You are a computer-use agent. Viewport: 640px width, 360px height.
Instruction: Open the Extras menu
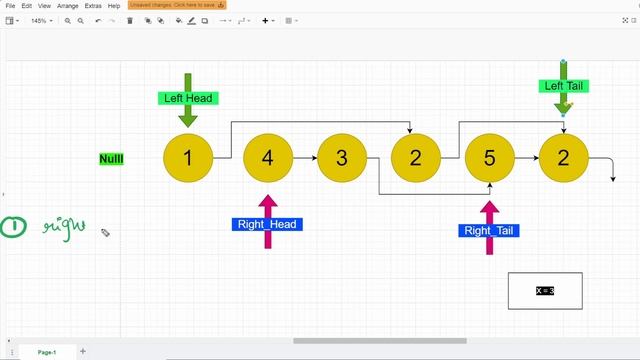(93, 6)
